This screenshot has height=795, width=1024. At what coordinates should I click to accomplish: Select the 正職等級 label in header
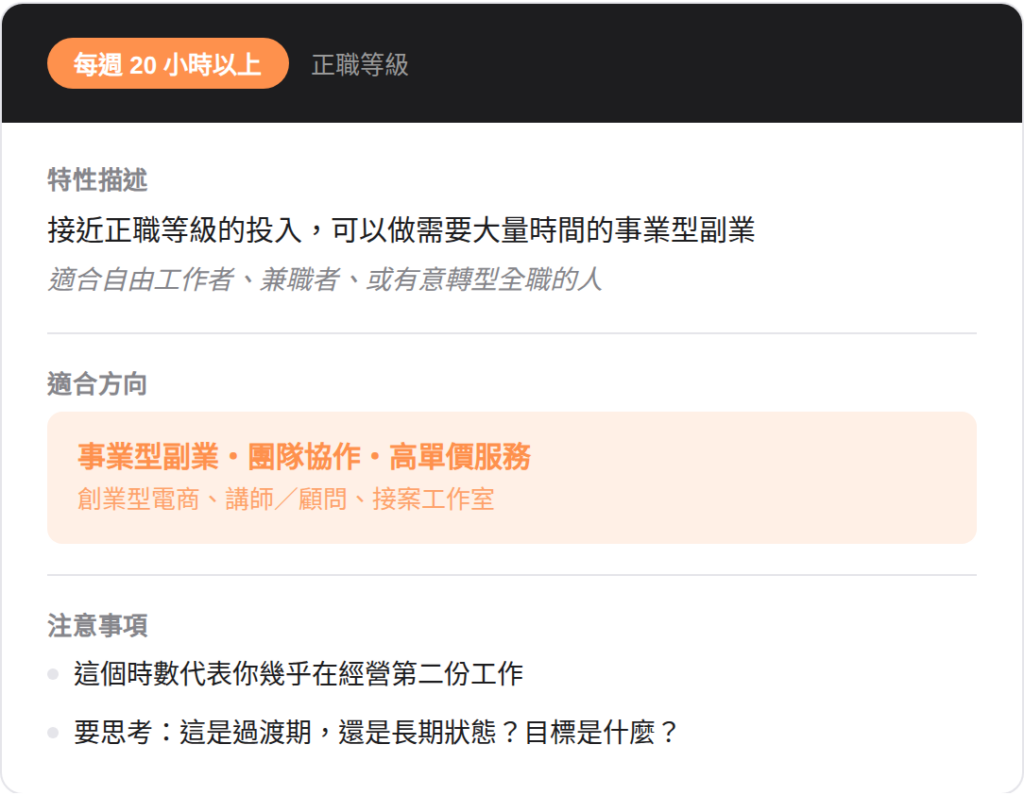point(360,65)
